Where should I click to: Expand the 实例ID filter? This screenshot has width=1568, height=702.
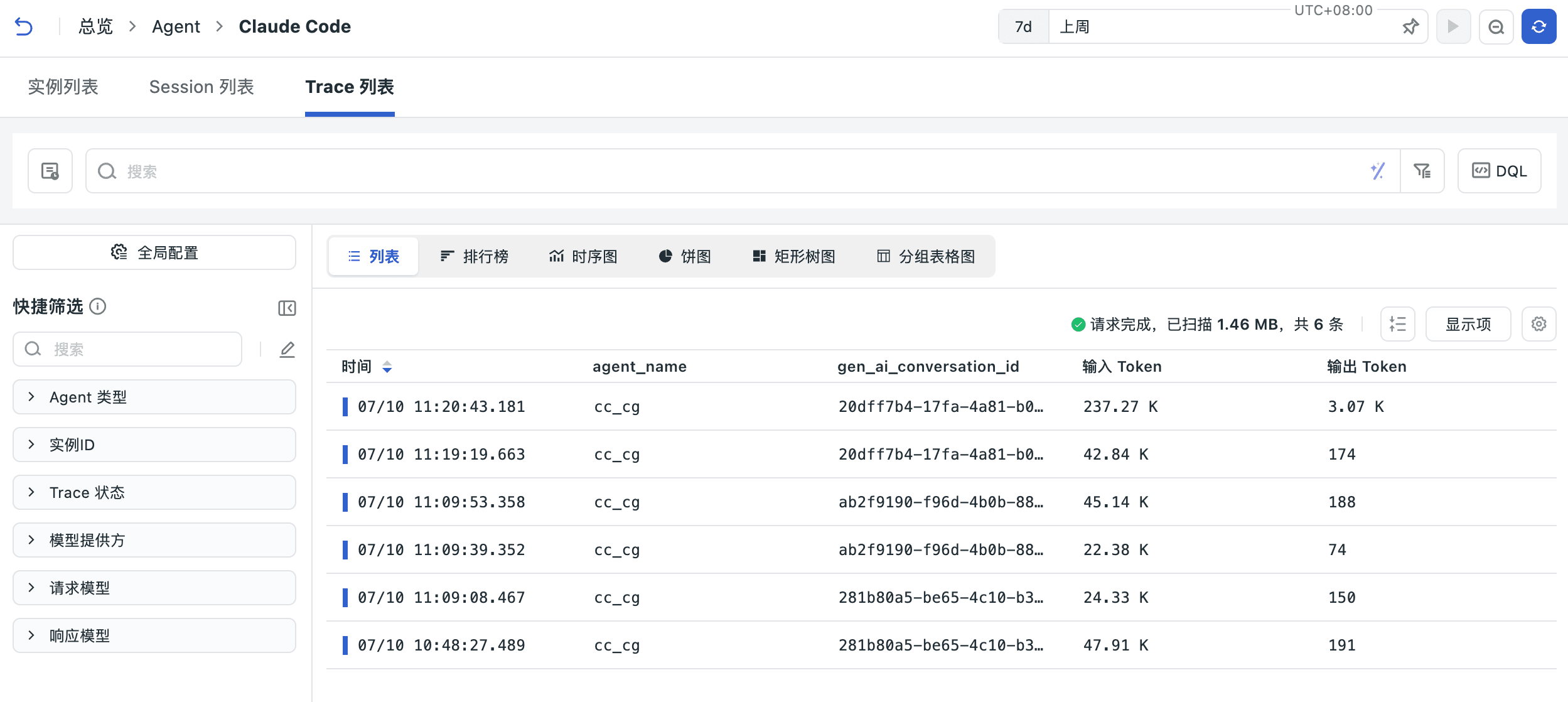pos(154,445)
